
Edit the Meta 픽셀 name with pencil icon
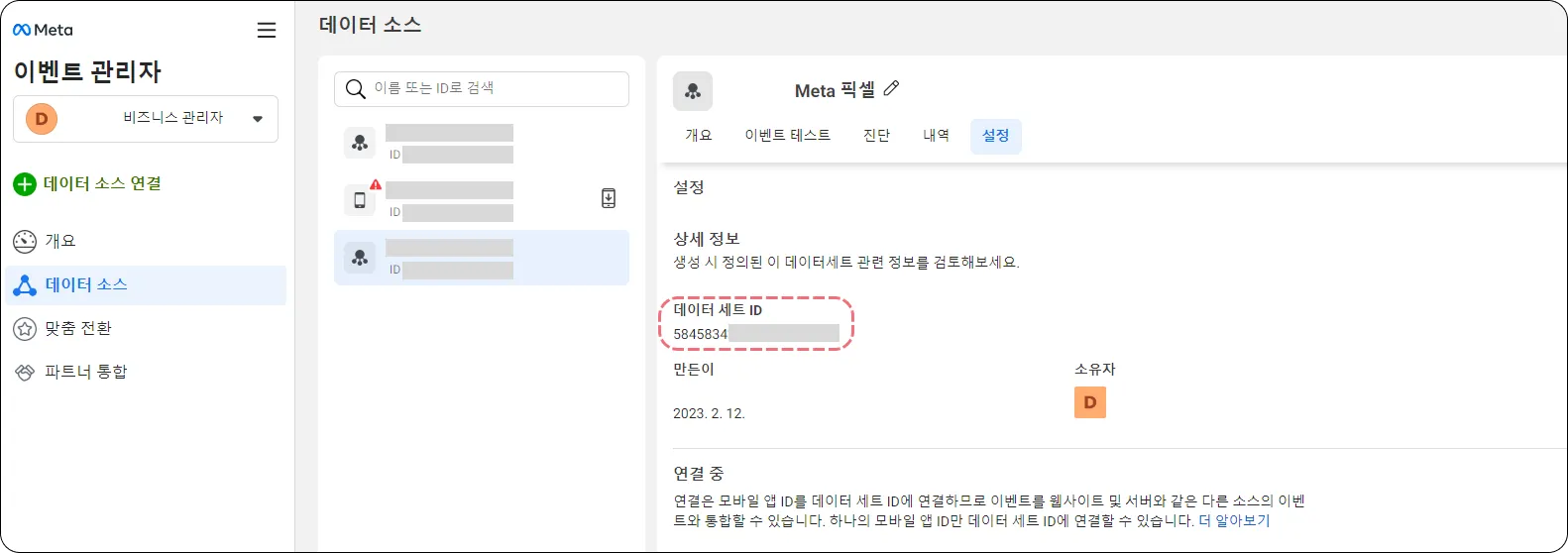coord(891,88)
